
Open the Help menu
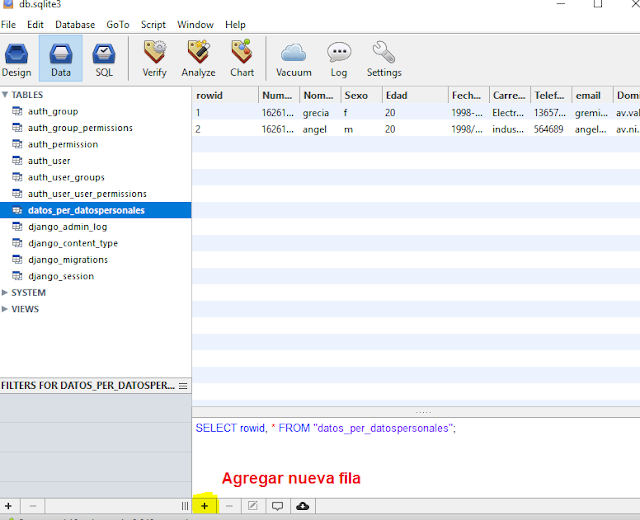click(x=235, y=24)
